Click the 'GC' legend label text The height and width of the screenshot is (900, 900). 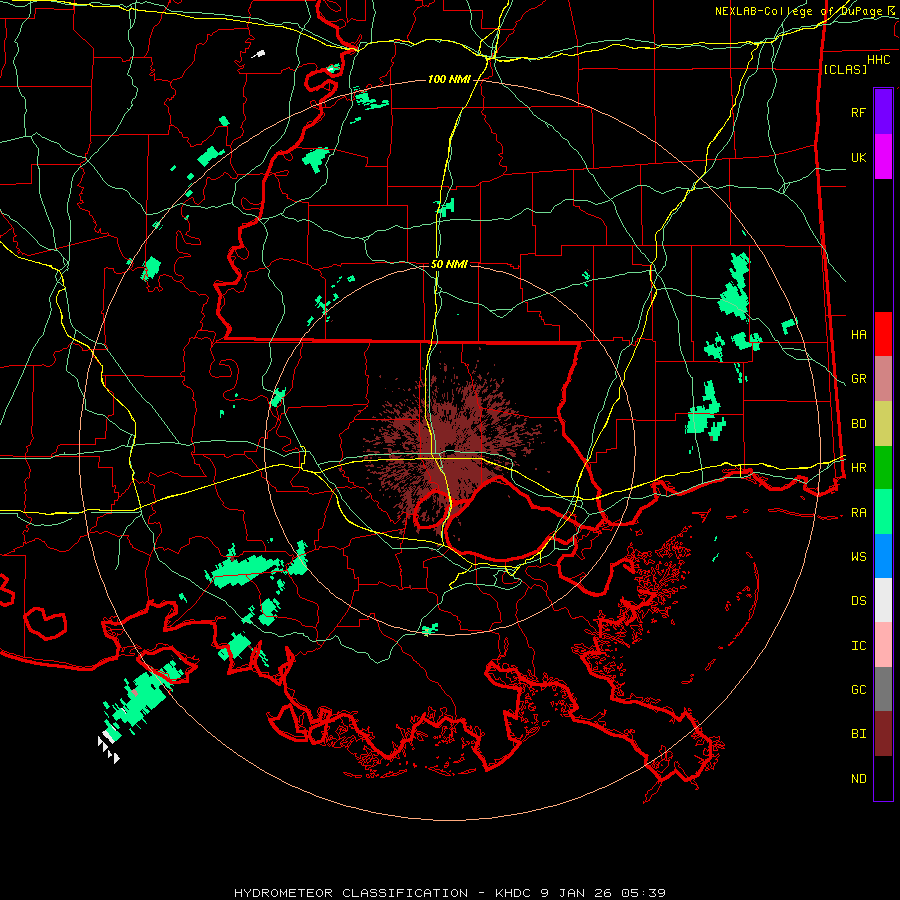(858, 690)
